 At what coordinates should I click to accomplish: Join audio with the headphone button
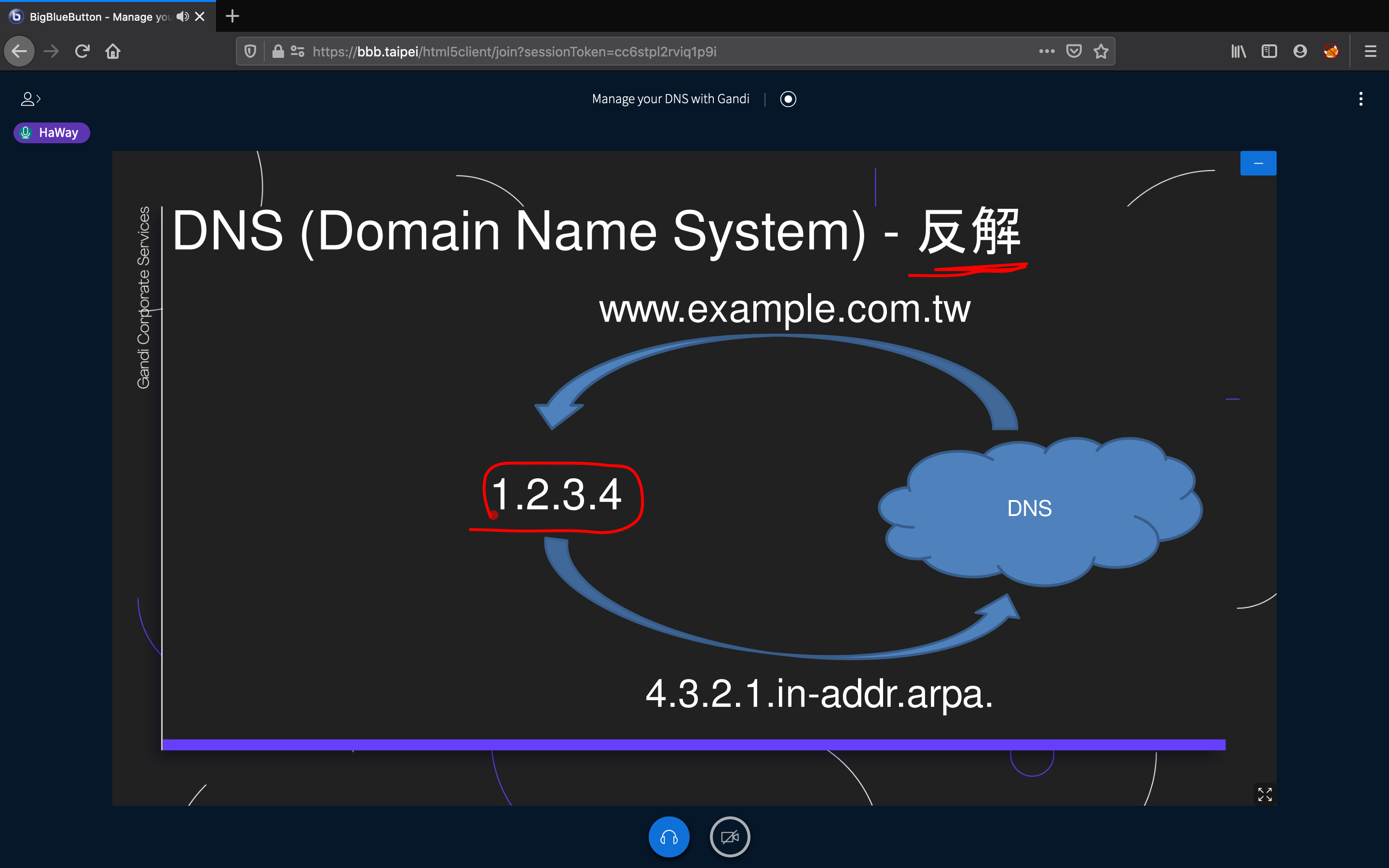668,837
